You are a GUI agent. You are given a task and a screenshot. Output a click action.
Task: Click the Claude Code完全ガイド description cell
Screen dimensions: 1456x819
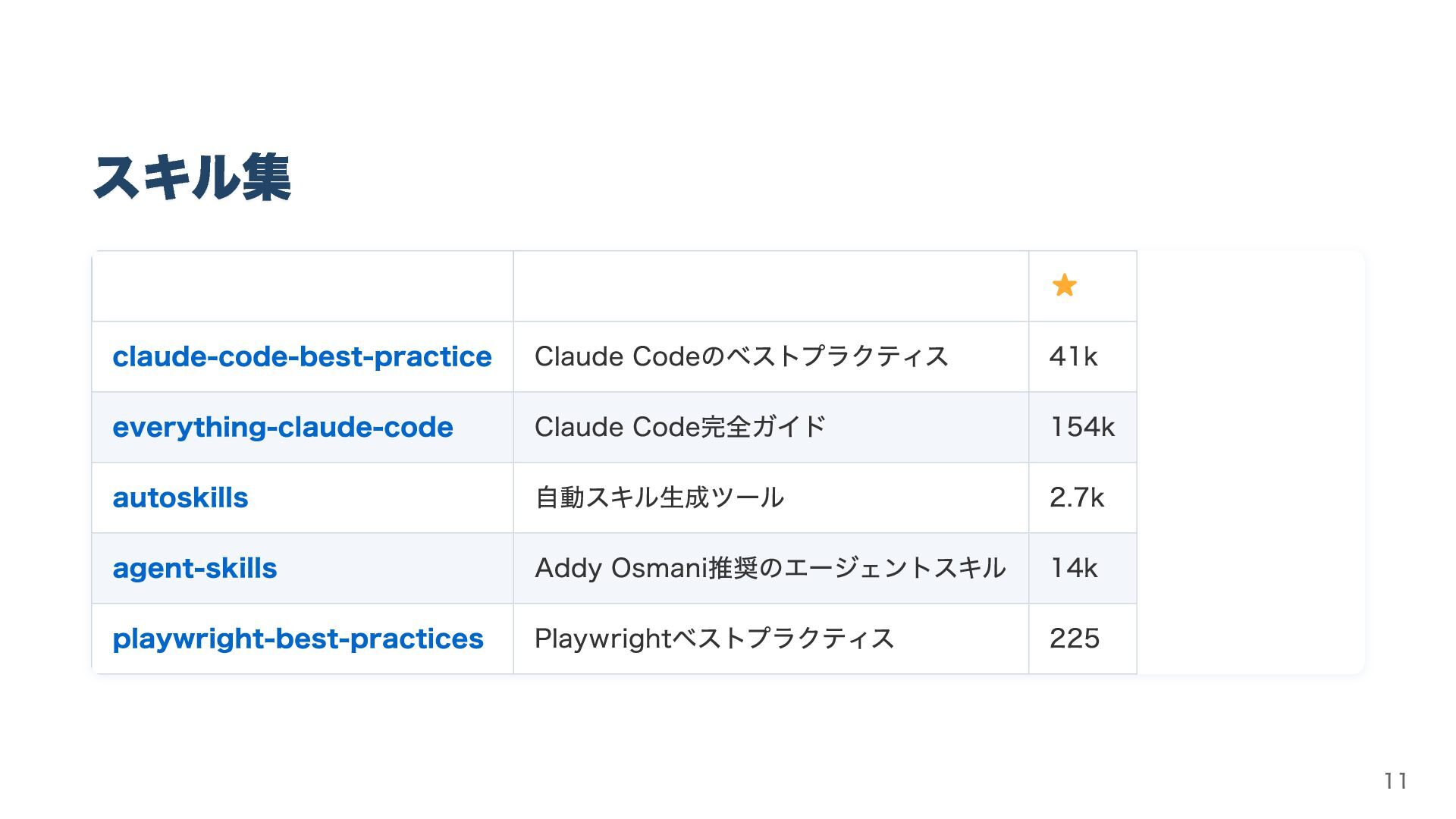pos(679,427)
